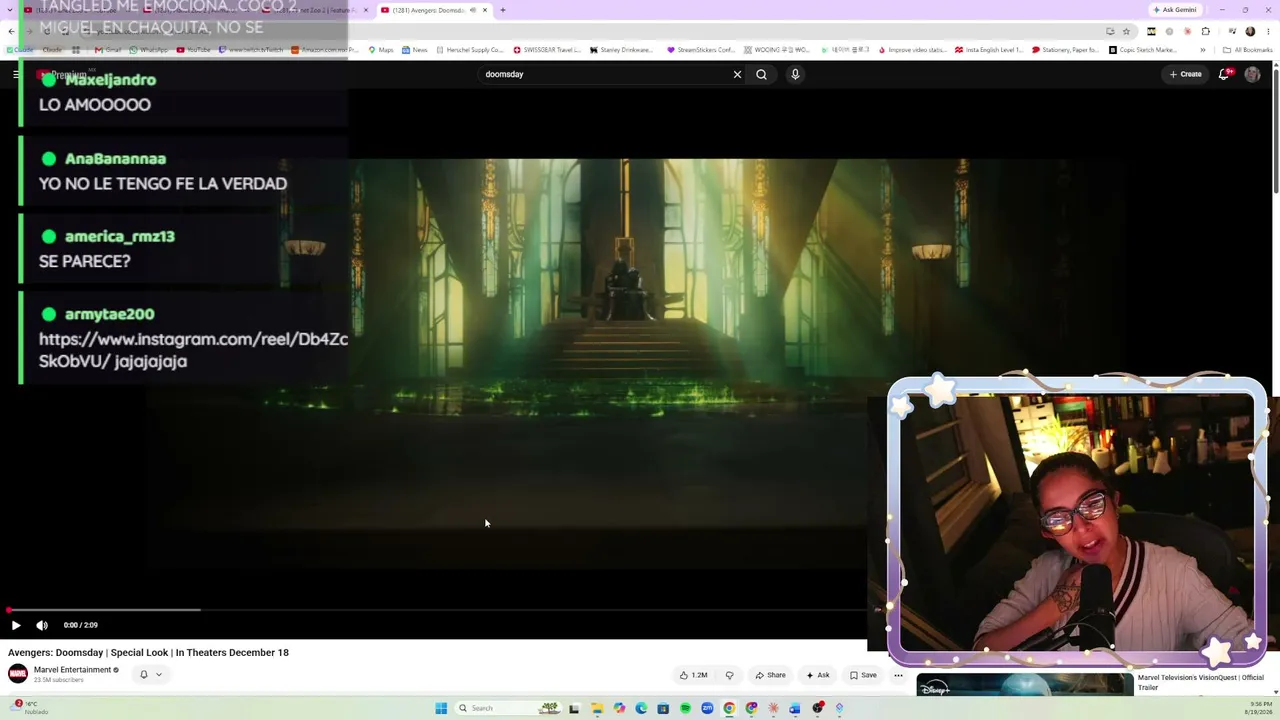
Task: Mute the video volume
Action: tap(42, 625)
